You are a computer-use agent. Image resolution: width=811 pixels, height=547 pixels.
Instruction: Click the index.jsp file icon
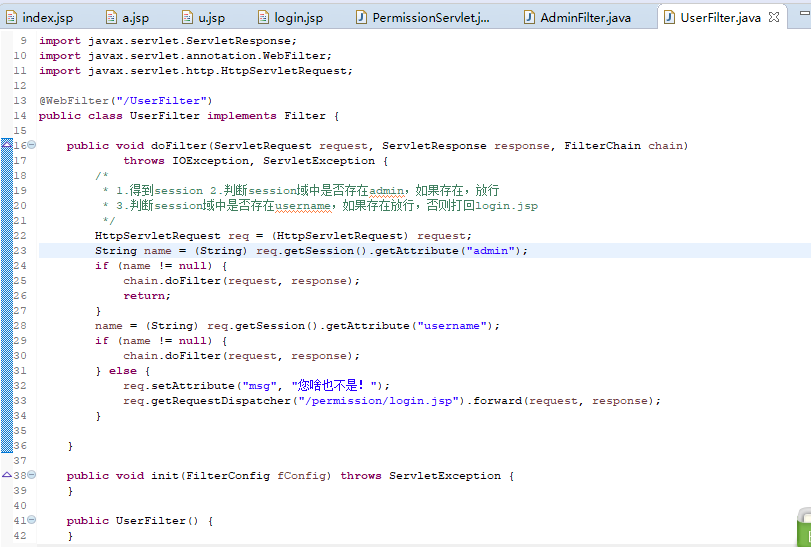11,17
